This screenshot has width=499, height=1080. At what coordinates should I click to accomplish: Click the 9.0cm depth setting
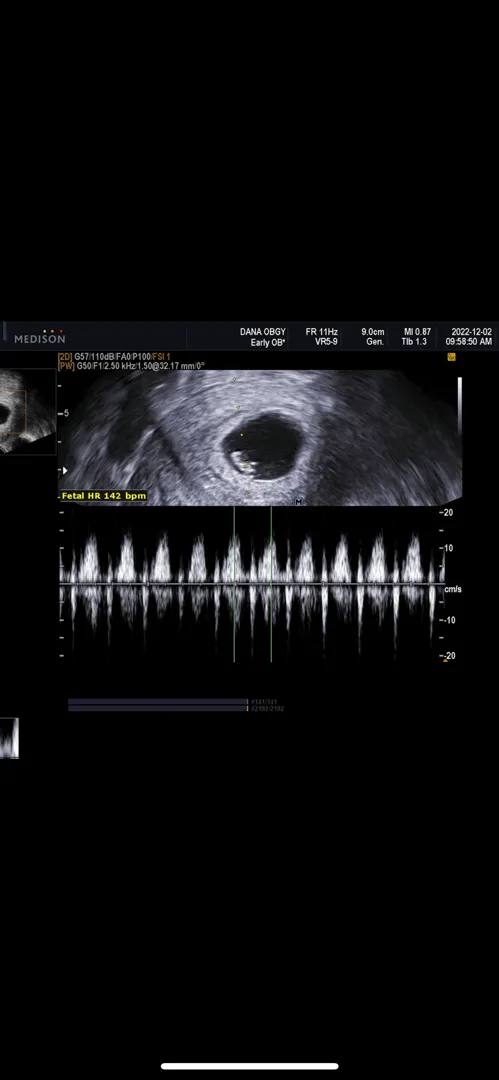(373, 332)
